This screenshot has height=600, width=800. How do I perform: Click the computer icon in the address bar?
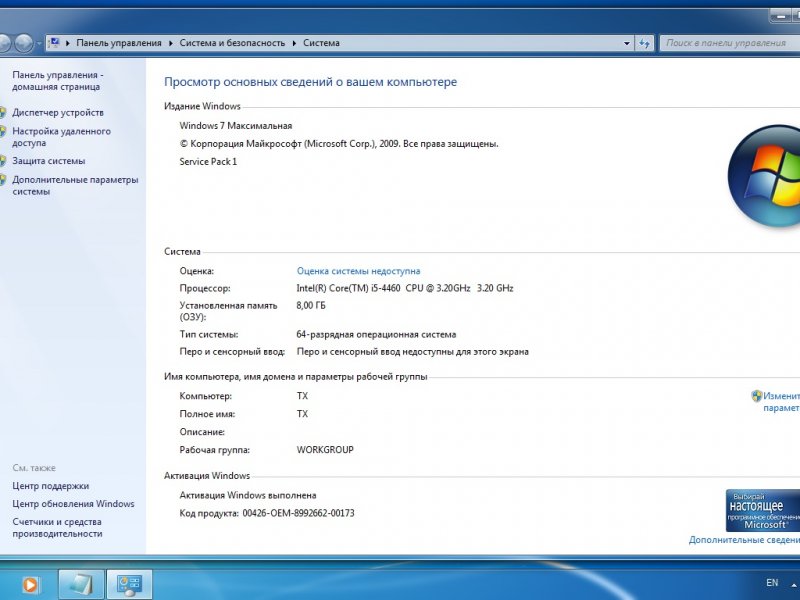[54, 43]
